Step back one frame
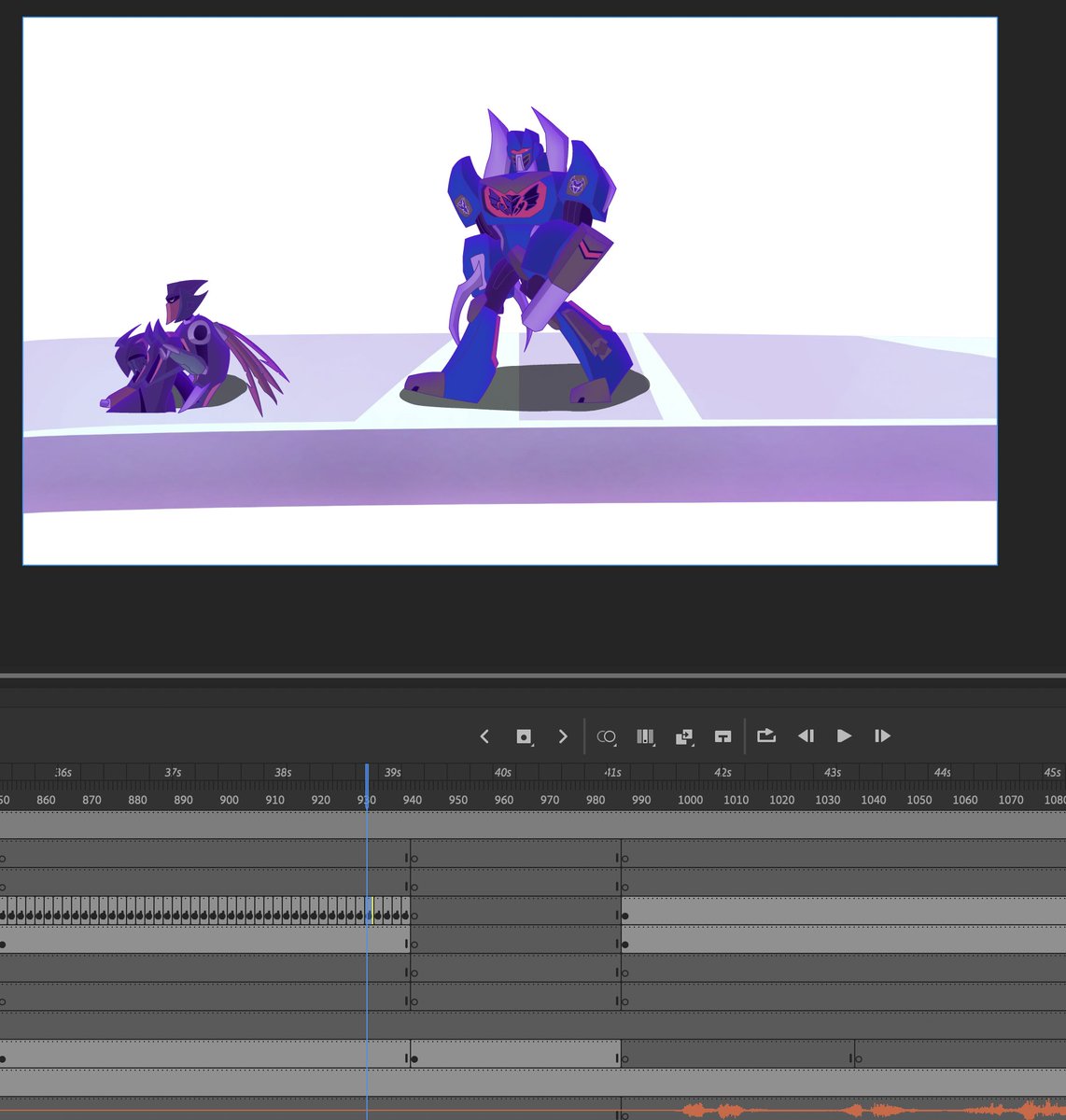Screen dimensions: 1066x1120 (x=806, y=736)
